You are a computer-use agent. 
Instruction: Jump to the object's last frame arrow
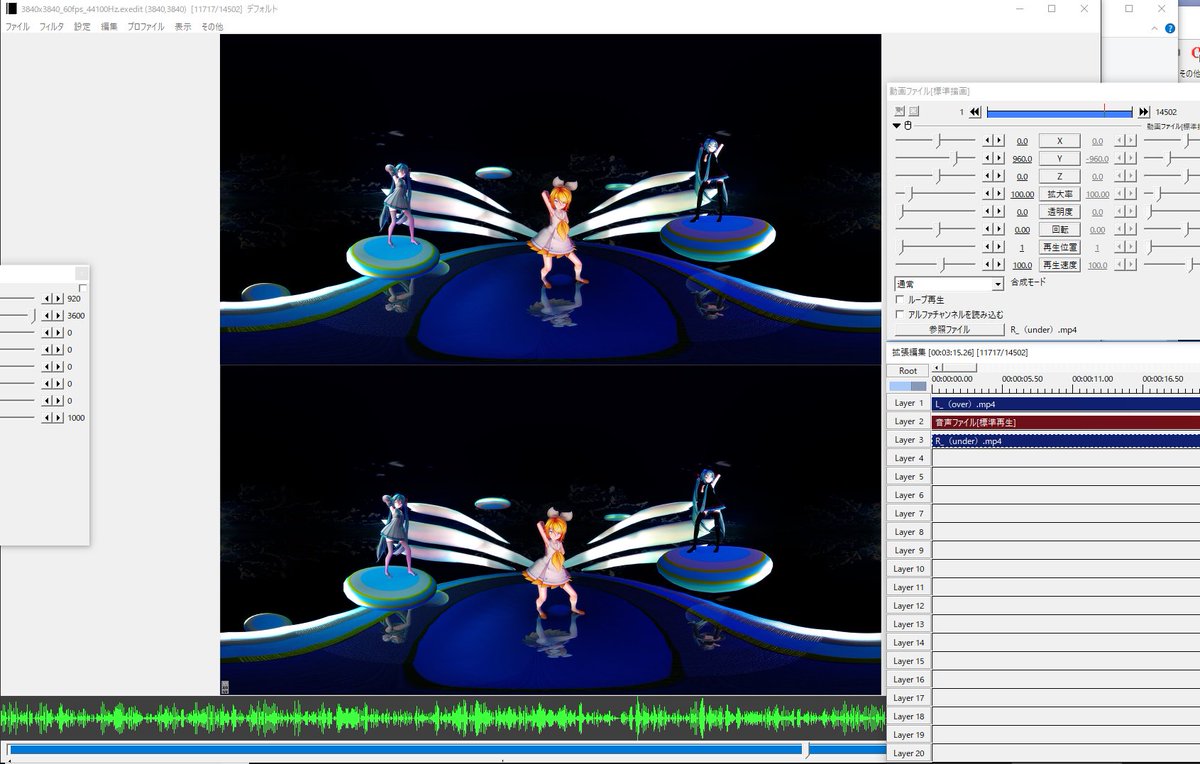[1144, 112]
